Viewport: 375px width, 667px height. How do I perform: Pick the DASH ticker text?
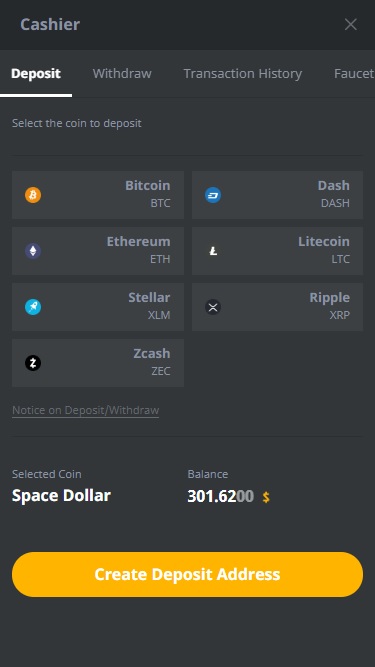click(335, 203)
